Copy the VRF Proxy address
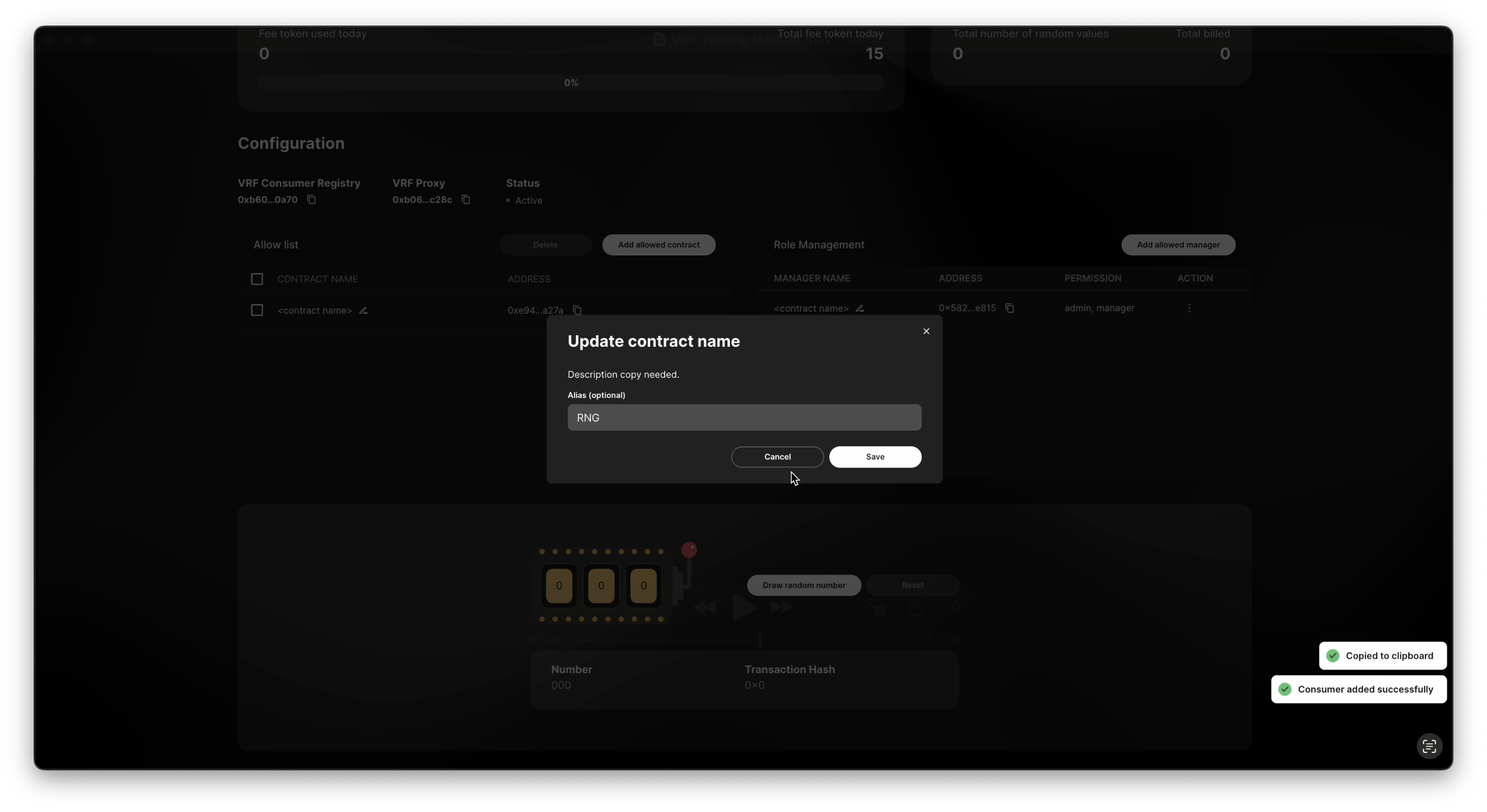 tap(466, 200)
